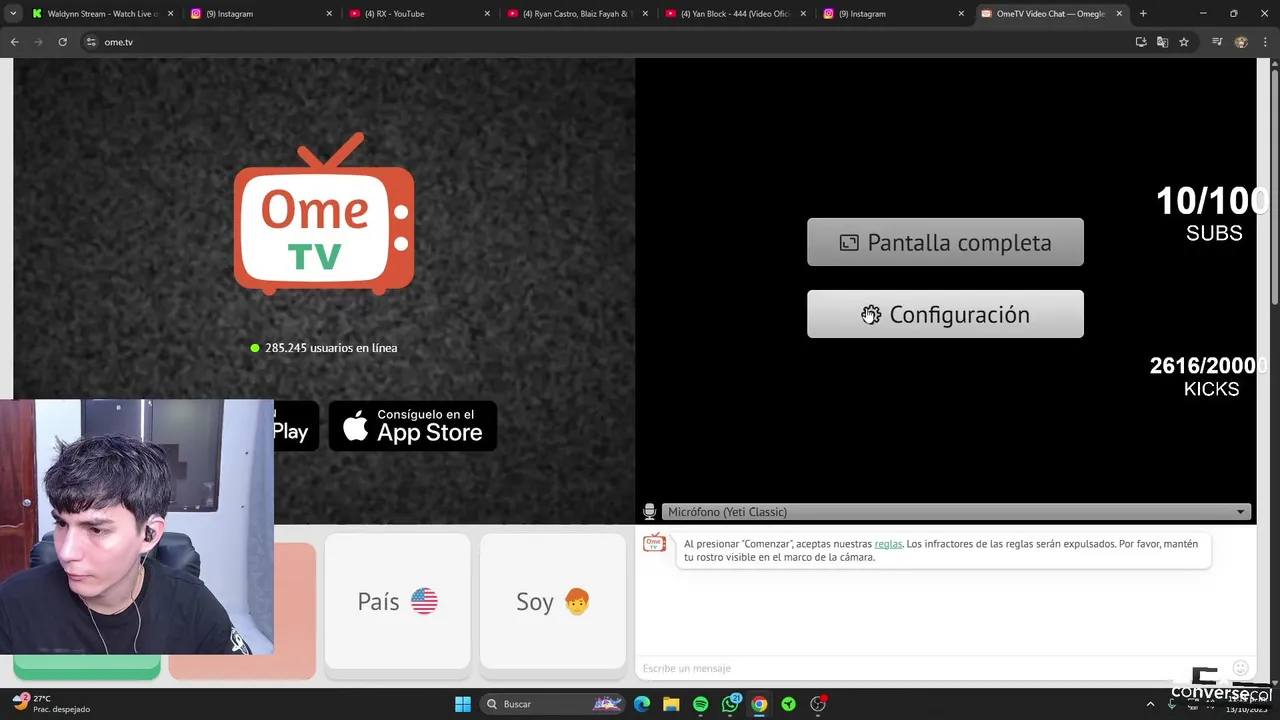Click the microphone icon beside device selector
This screenshot has height=720, width=1280.
coord(649,512)
